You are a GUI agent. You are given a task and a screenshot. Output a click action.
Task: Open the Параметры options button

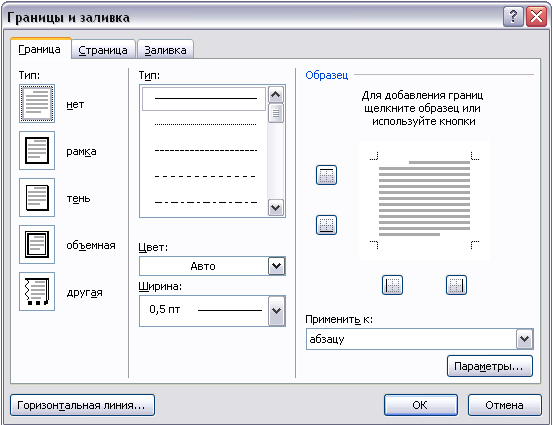(x=490, y=366)
